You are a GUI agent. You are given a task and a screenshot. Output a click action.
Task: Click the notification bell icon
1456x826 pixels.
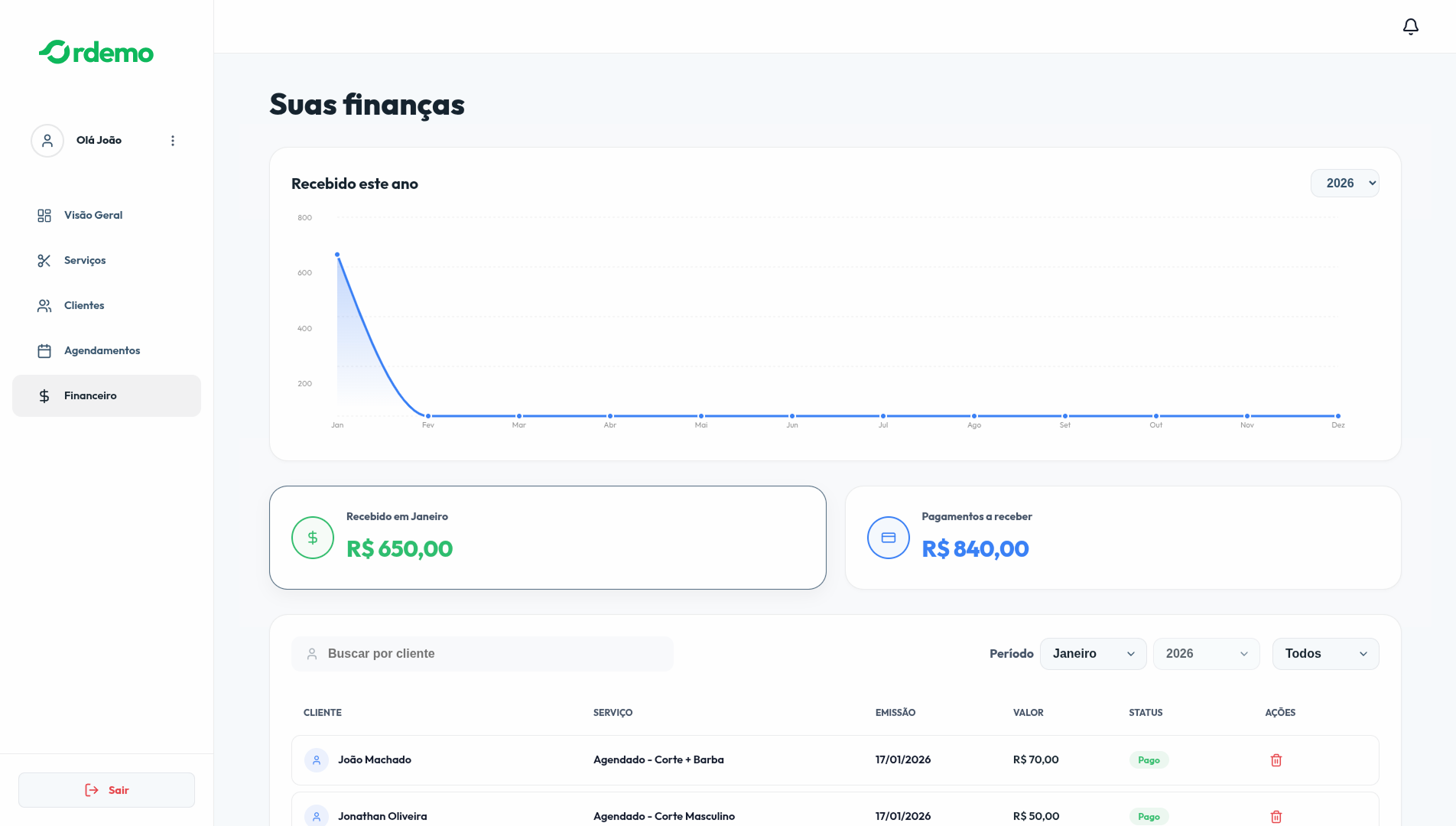[x=1410, y=27]
